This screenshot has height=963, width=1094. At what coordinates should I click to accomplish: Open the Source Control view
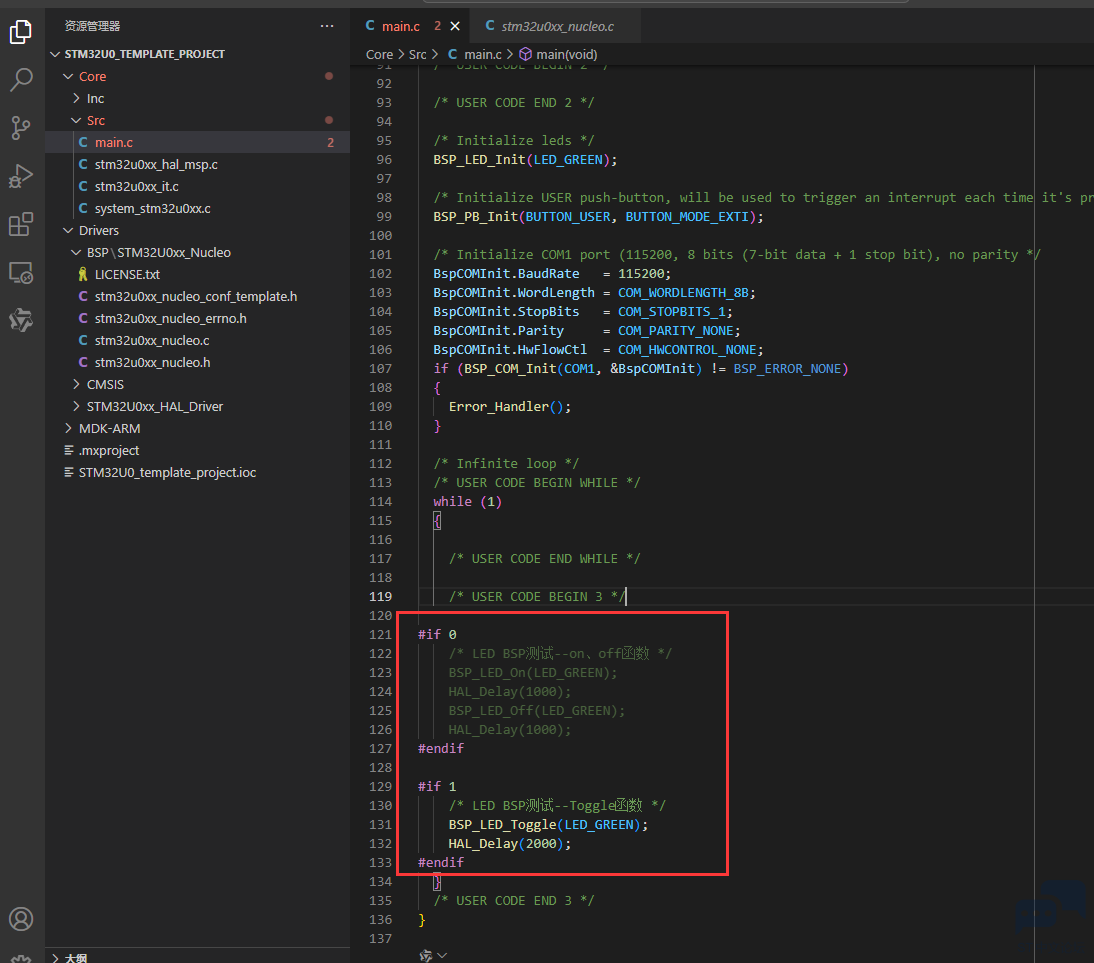pos(21,128)
